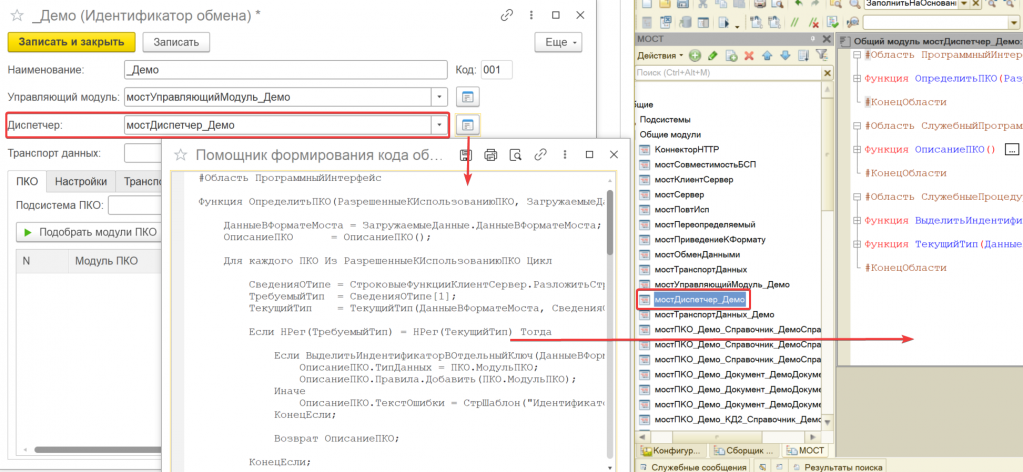
Task: Open print preview in code assistant window
Action: point(515,155)
